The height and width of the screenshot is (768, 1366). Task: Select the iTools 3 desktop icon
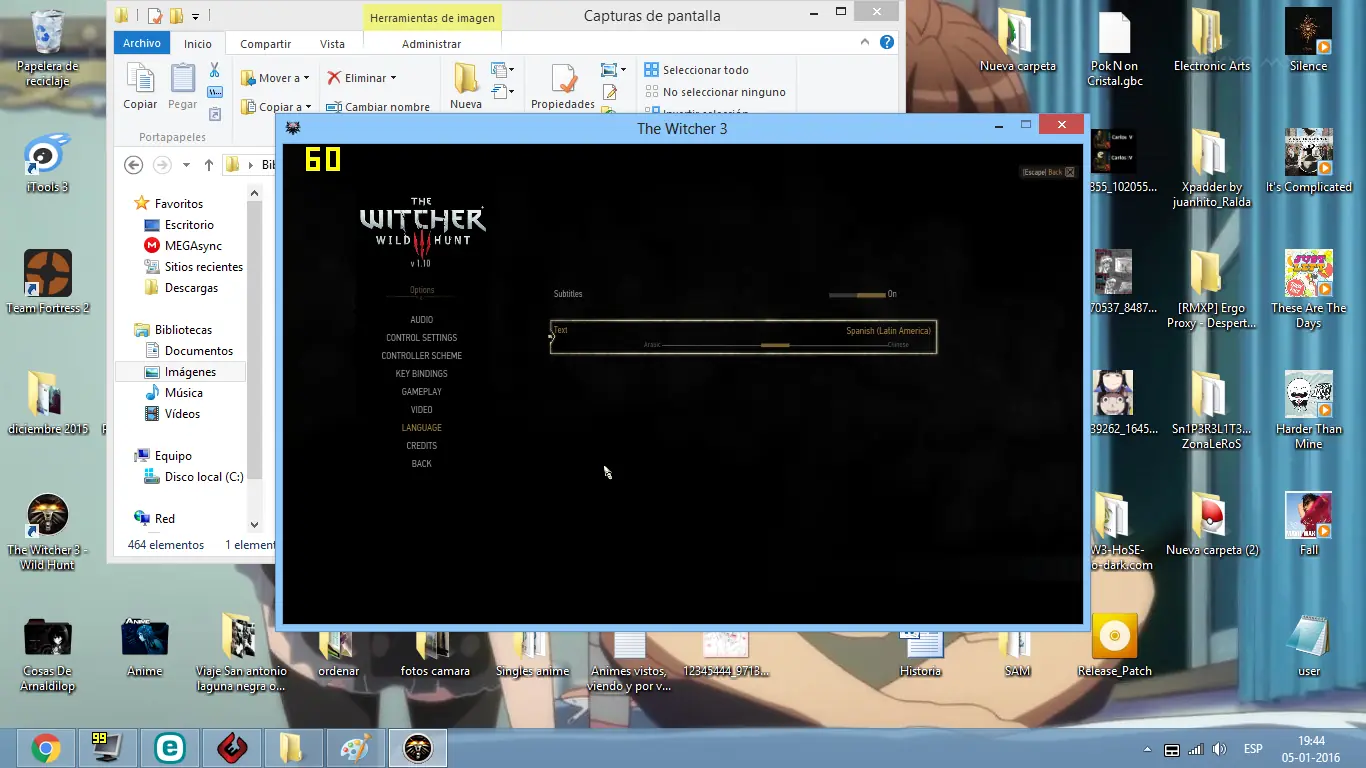47,163
